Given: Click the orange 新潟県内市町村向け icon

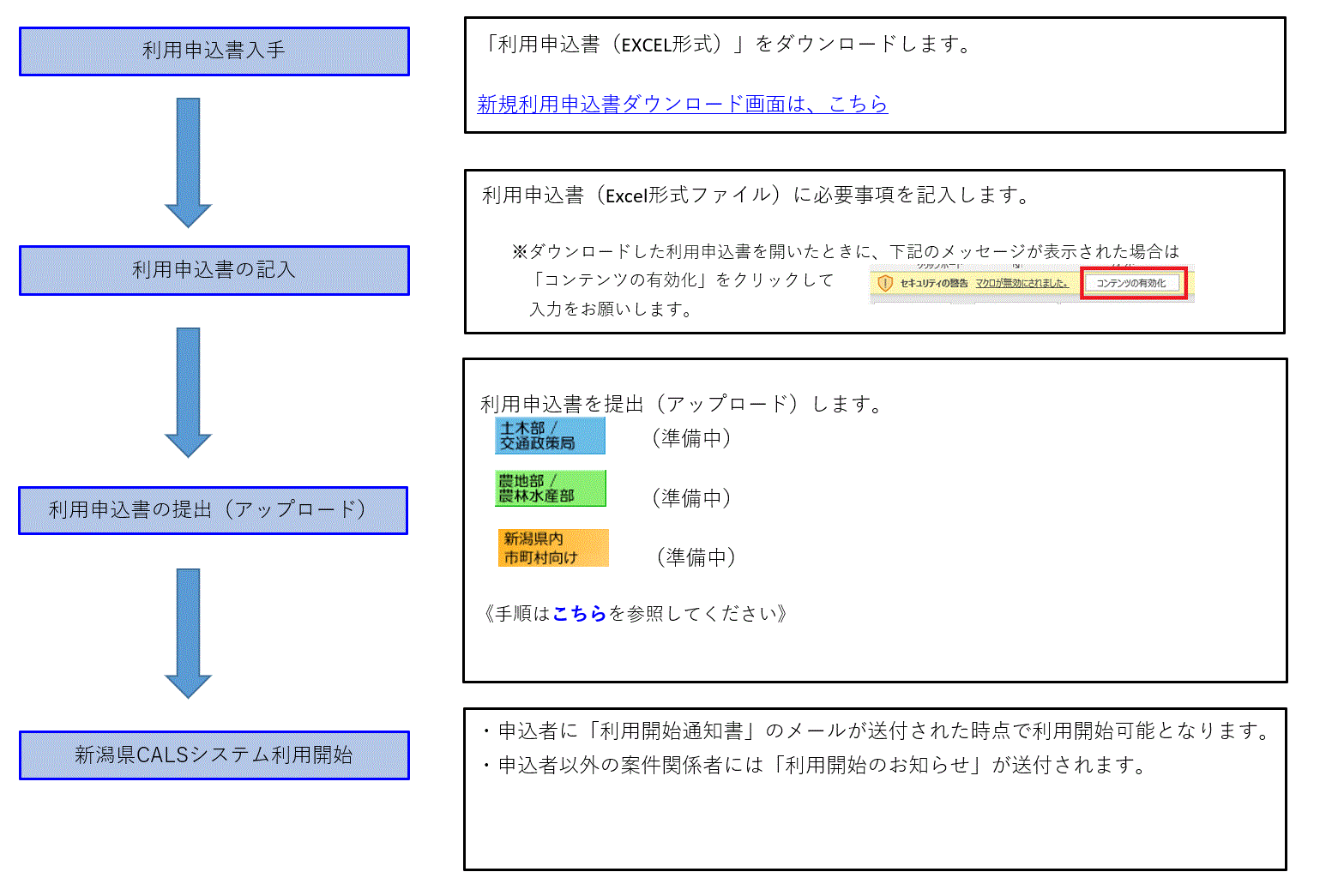Looking at the screenshot, I should point(553,548).
